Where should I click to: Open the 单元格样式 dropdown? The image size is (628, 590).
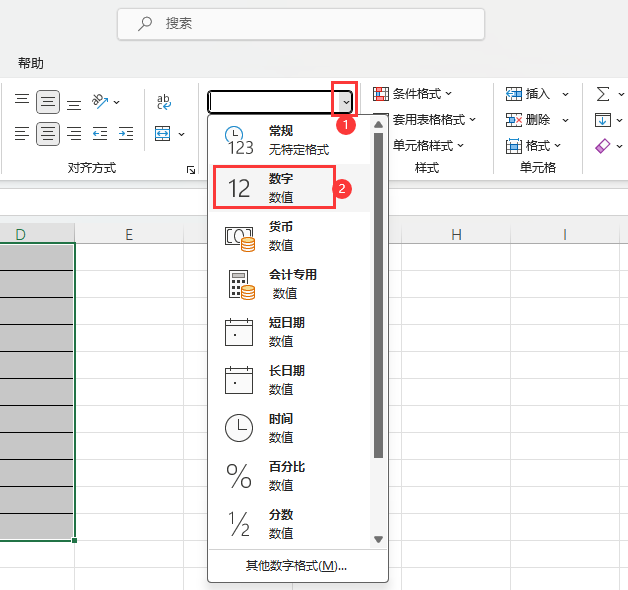pos(428,145)
